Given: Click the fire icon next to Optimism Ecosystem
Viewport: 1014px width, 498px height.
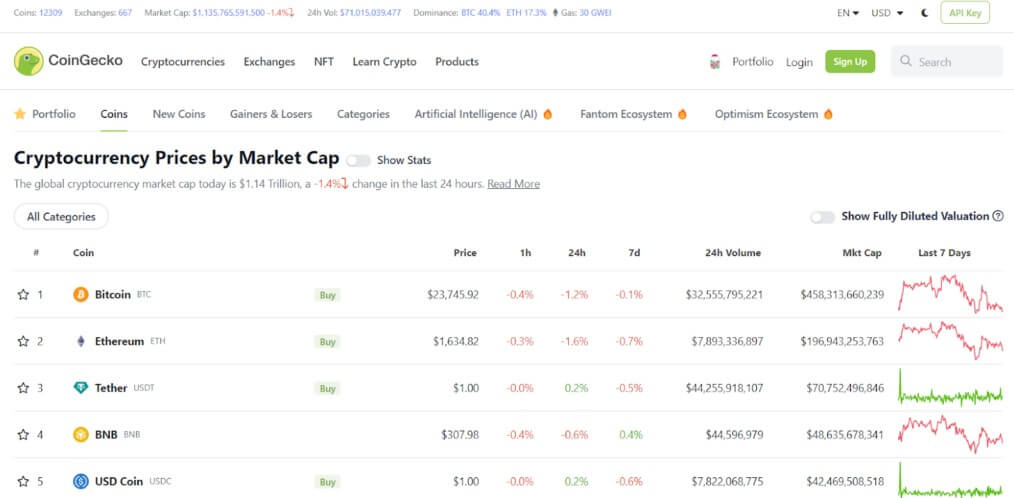Looking at the screenshot, I should point(828,114).
